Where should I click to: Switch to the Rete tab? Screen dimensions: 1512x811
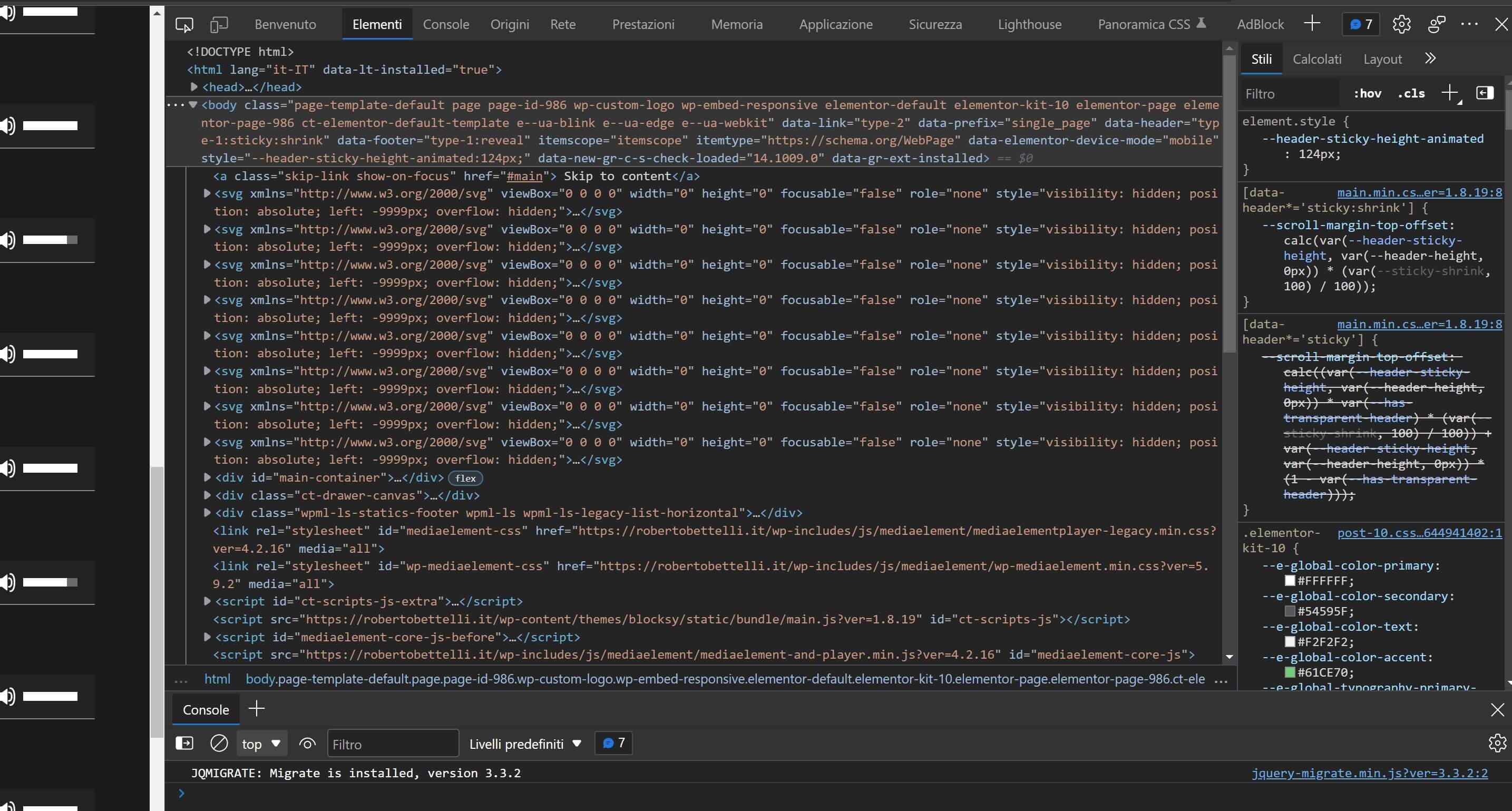click(562, 25)
